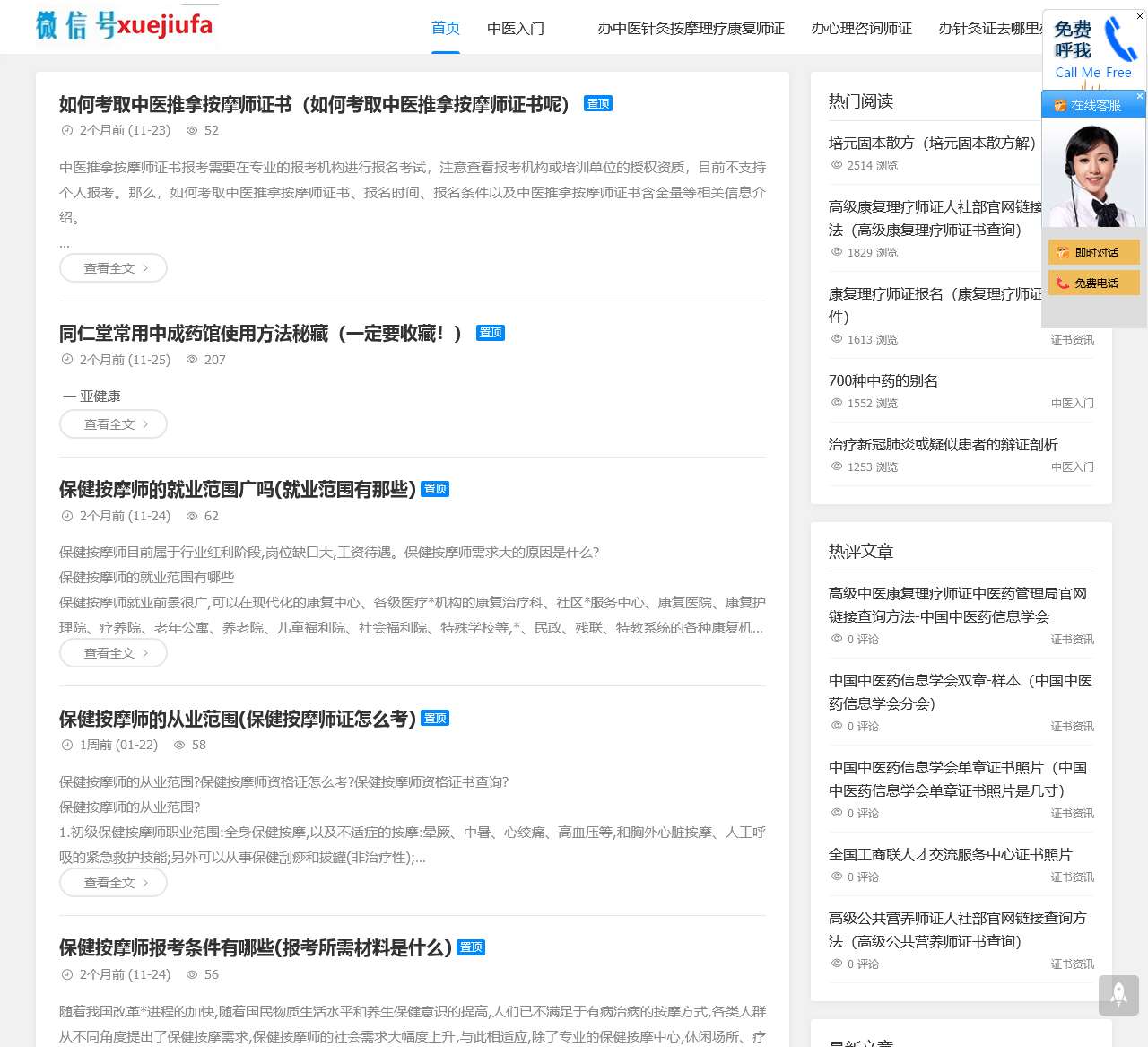Viewport: 1148px width, 1047px height.
Task: Click 证书资讯 tag under 康复理疗师证报名
Action: (x=1073, y=340)
